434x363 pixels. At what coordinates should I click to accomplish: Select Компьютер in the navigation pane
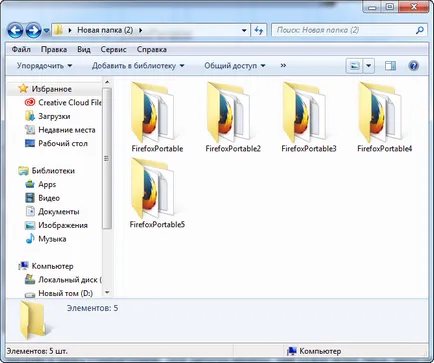52,266
